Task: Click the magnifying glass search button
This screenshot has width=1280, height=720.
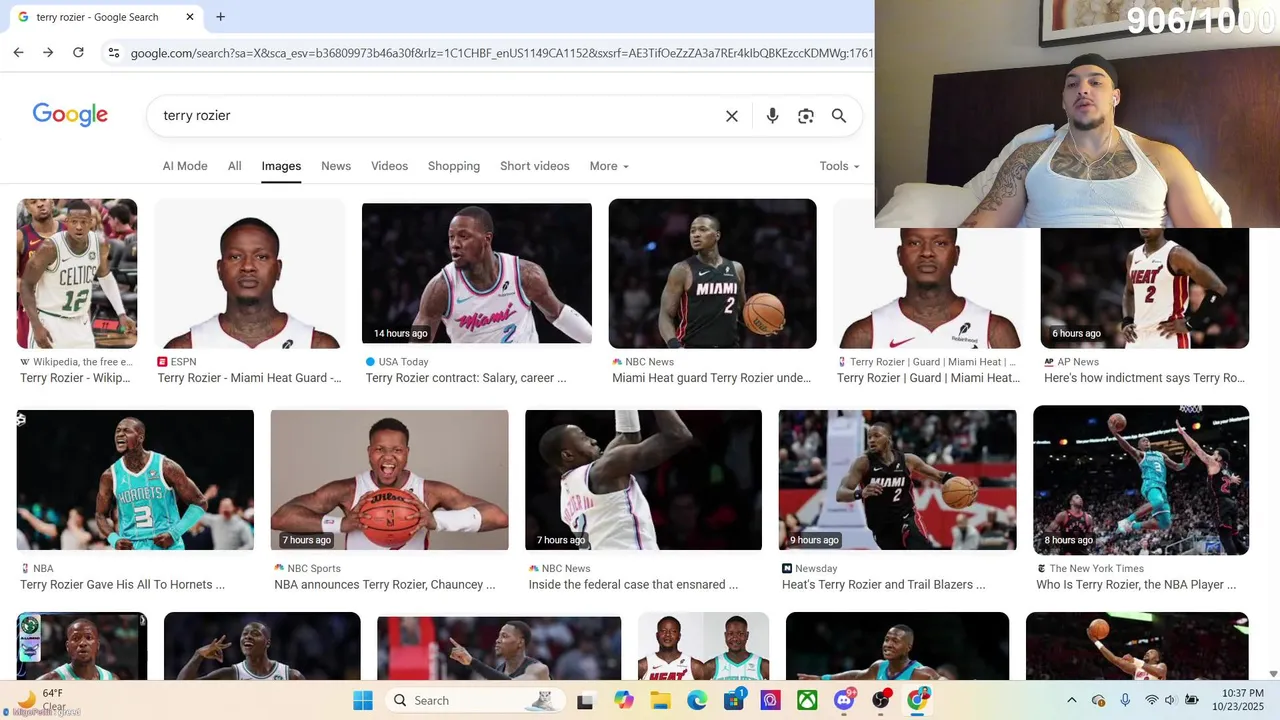Action: (839, 116)
